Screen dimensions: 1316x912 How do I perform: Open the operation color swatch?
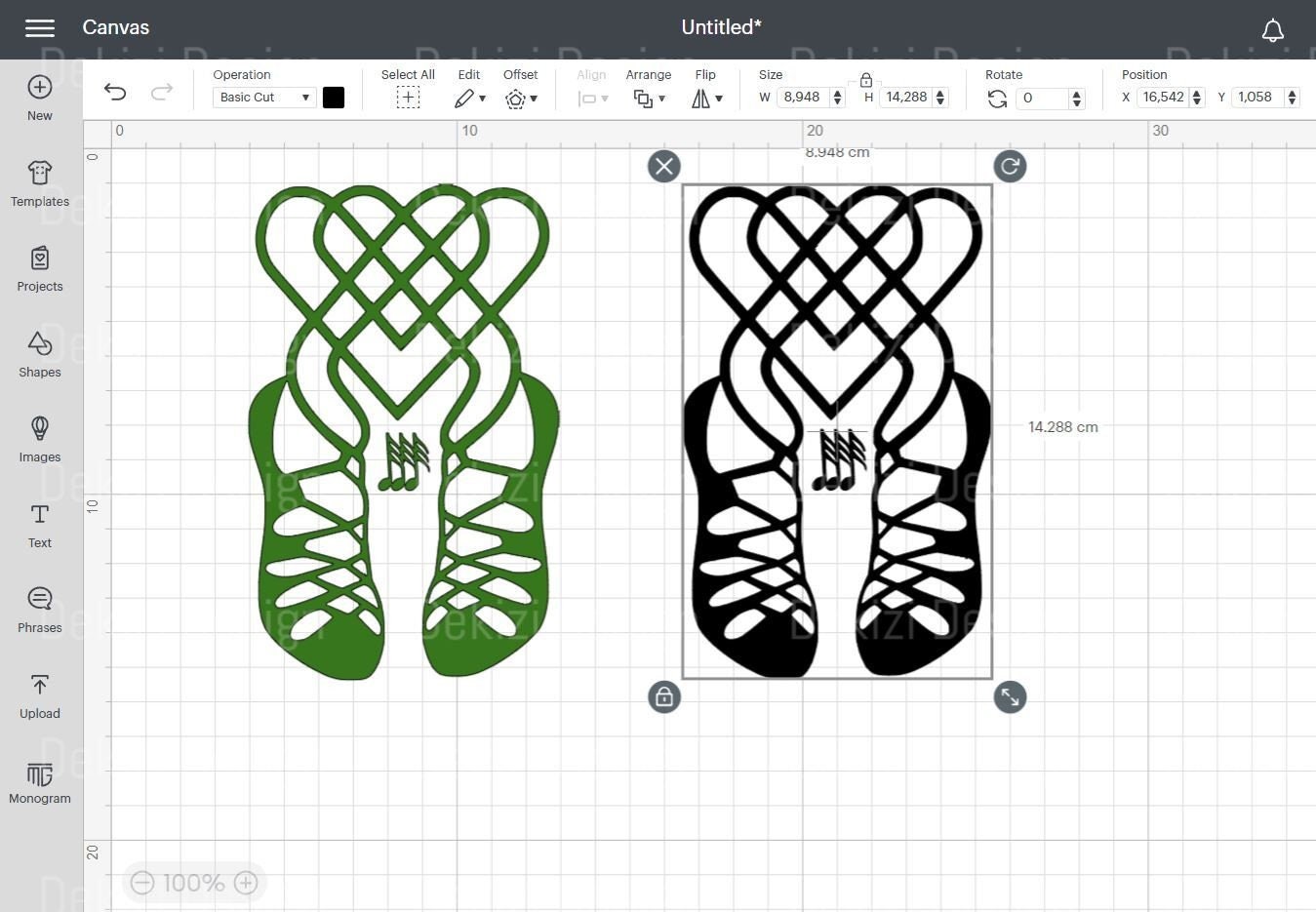(x=334, y=98)
